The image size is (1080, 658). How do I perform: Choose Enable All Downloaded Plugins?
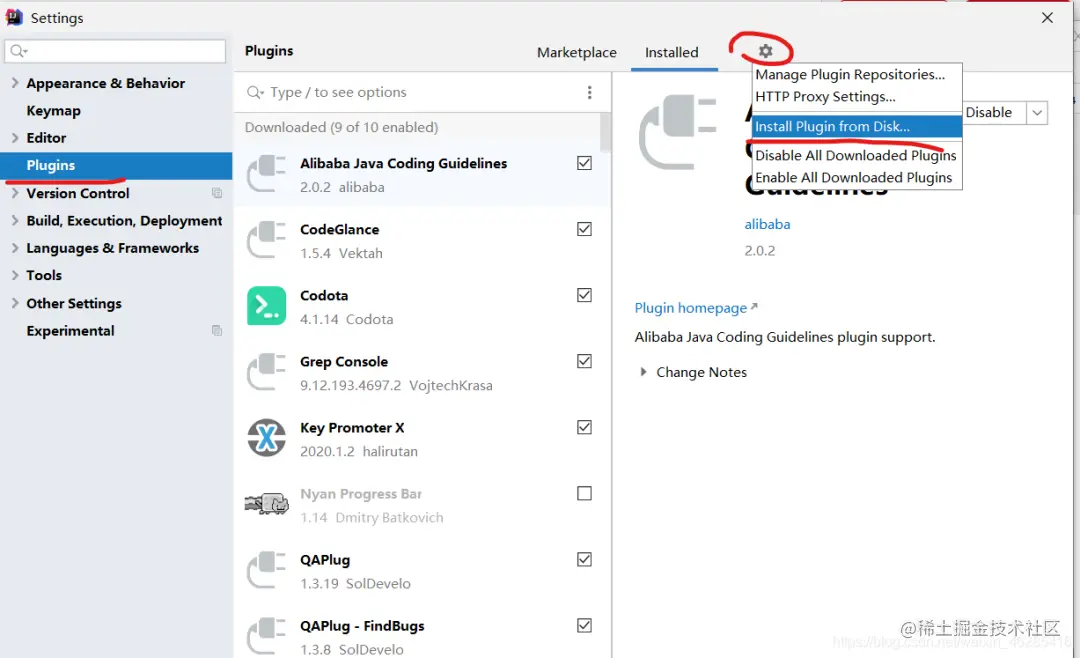pos(857,177)
